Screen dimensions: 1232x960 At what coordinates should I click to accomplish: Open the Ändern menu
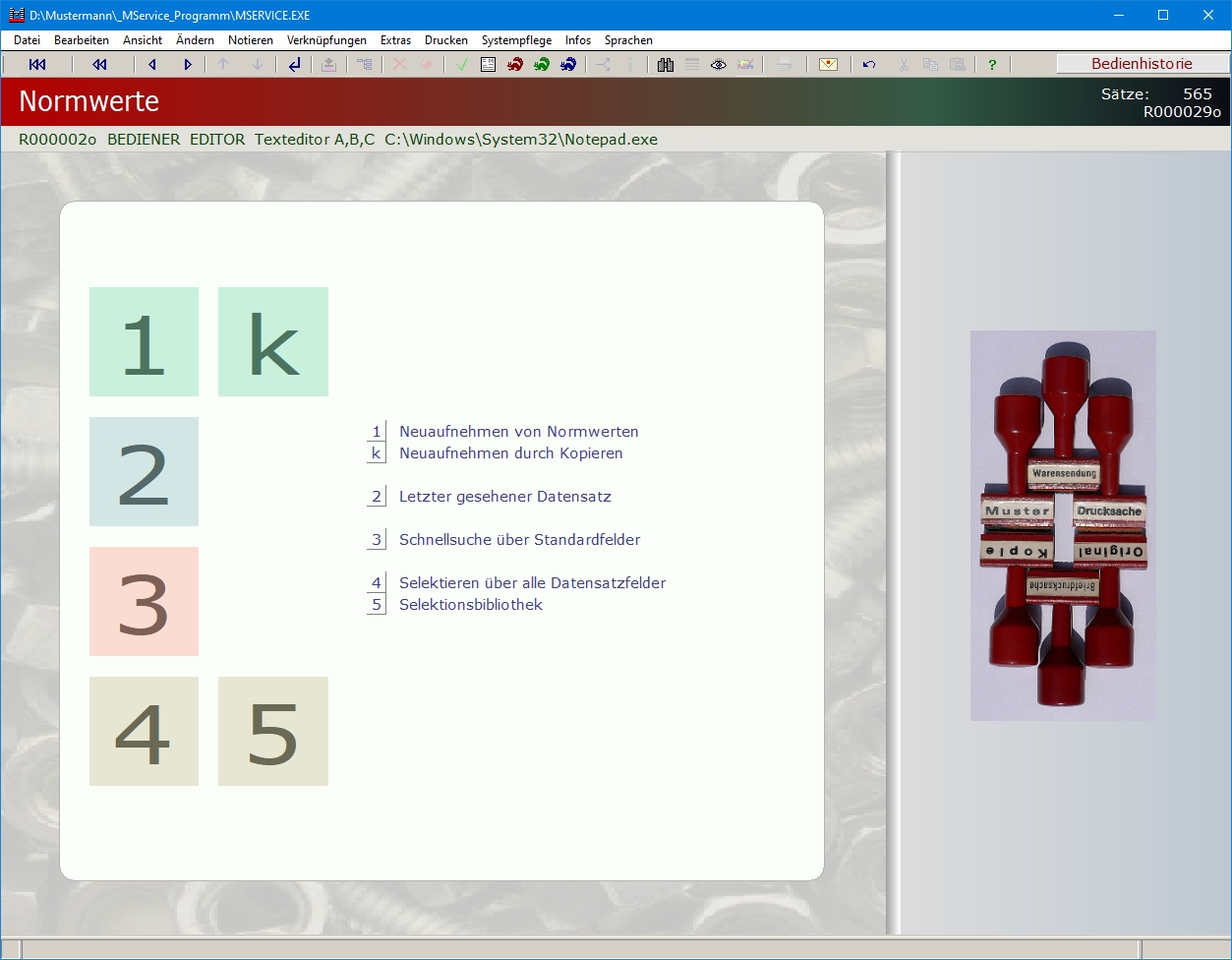[196, 40]
